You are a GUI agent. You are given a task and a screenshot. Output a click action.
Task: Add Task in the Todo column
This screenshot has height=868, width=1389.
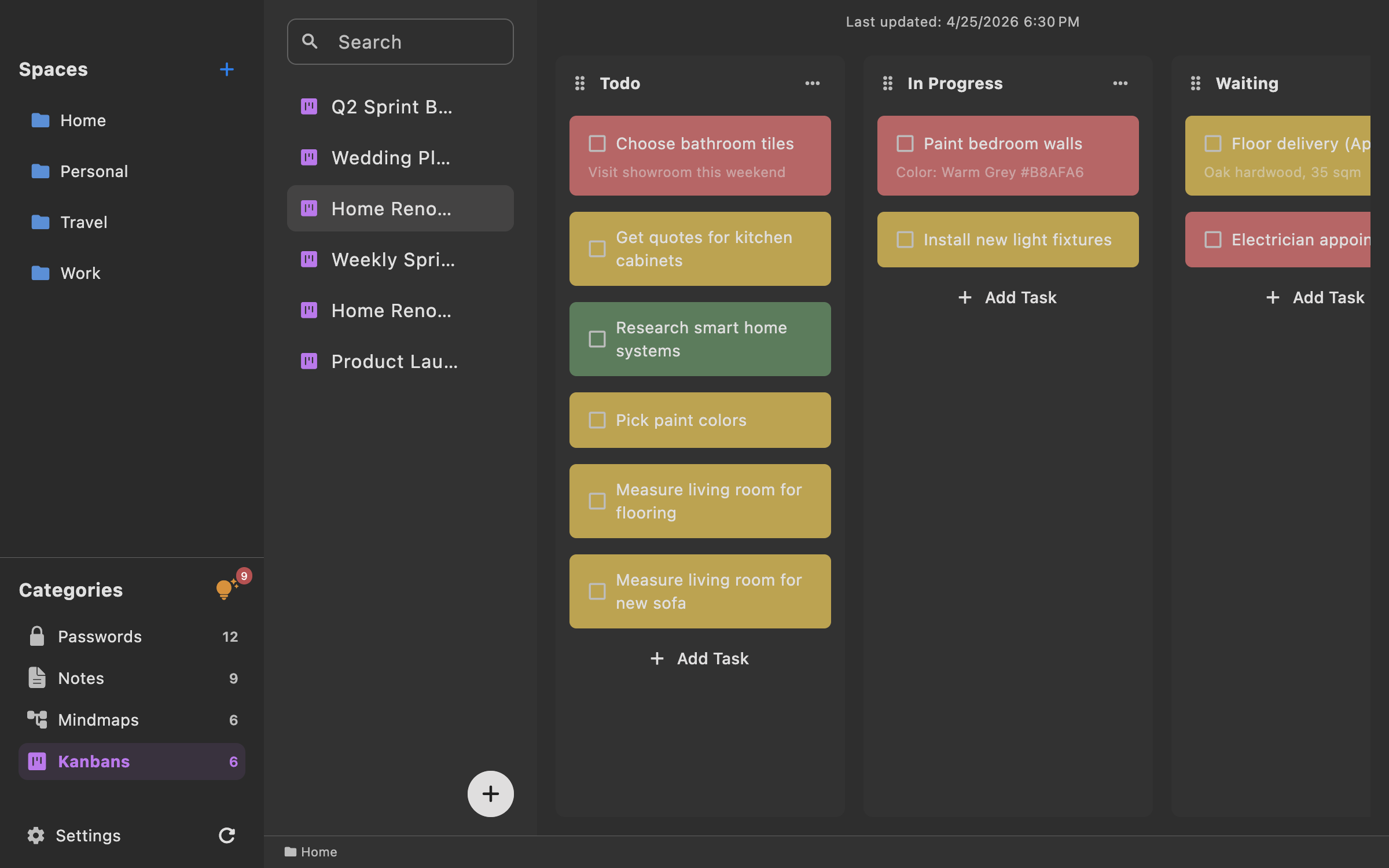(700, 659)
